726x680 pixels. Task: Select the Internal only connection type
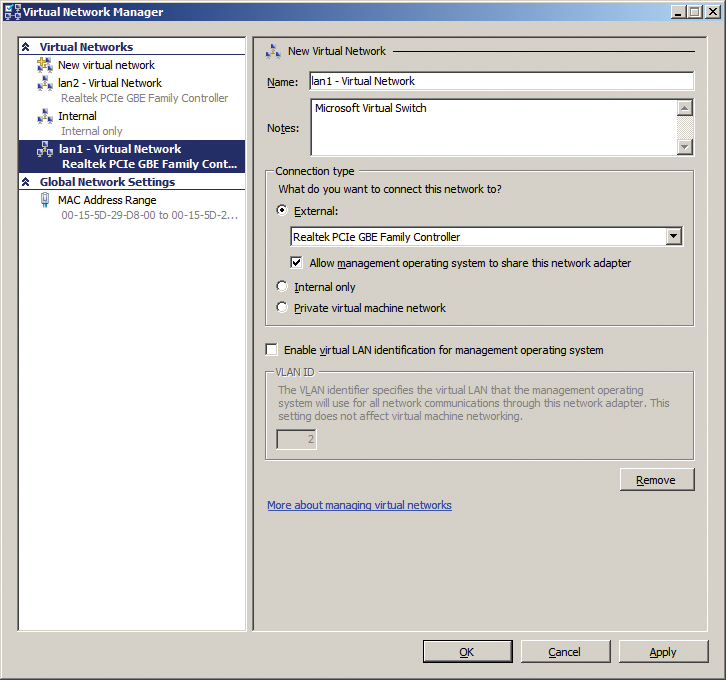[x=282, y=287]
